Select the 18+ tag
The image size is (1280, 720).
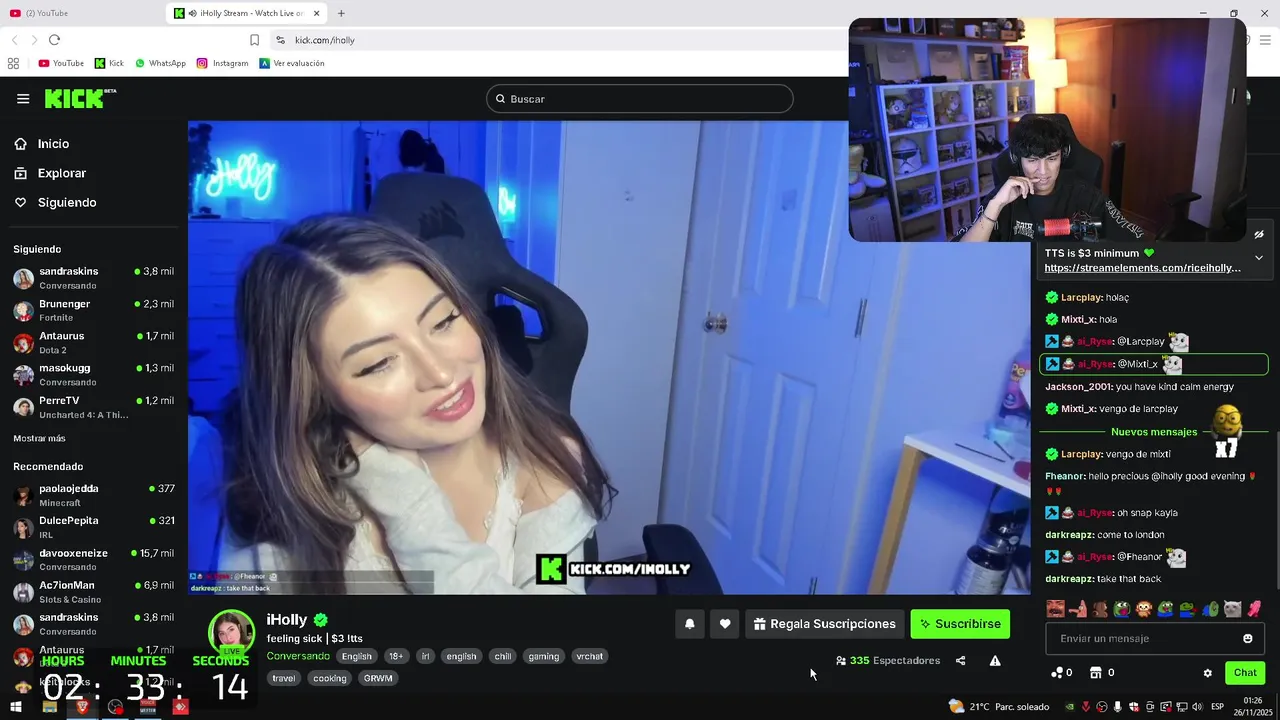(396, 656)
